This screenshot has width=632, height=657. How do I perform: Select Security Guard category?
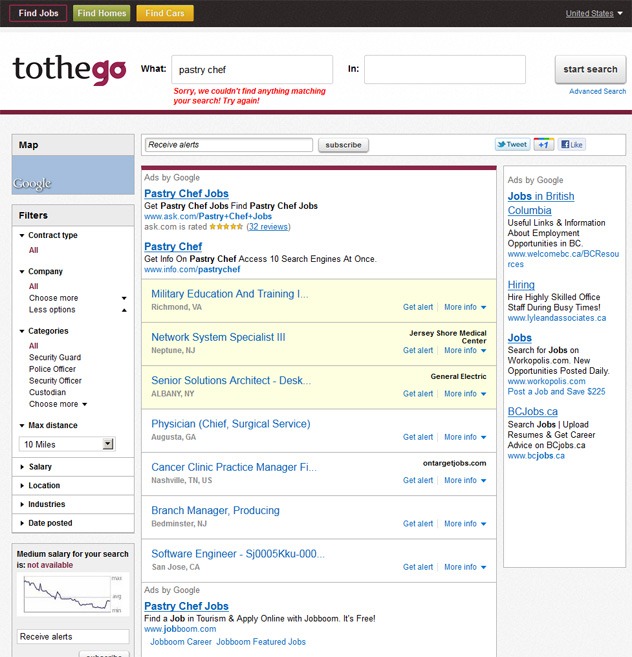coord(55,357)
